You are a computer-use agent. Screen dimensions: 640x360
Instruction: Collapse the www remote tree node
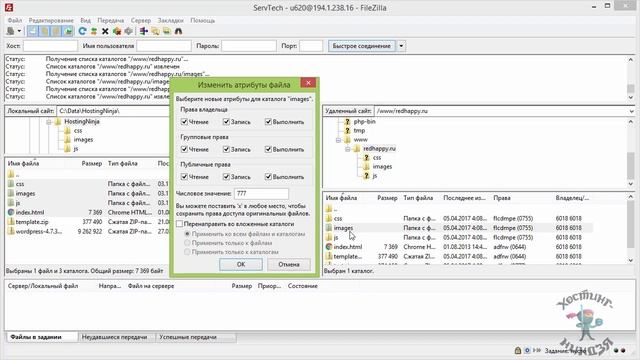tap(338, 140)
